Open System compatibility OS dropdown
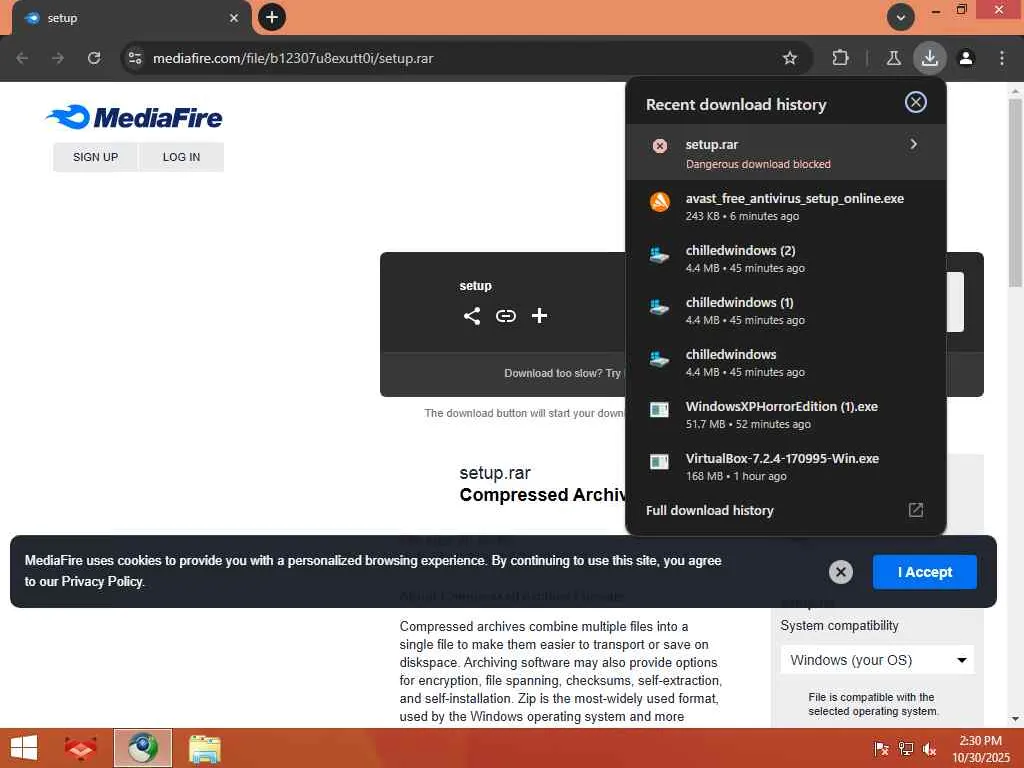 [x=877, y=660]
